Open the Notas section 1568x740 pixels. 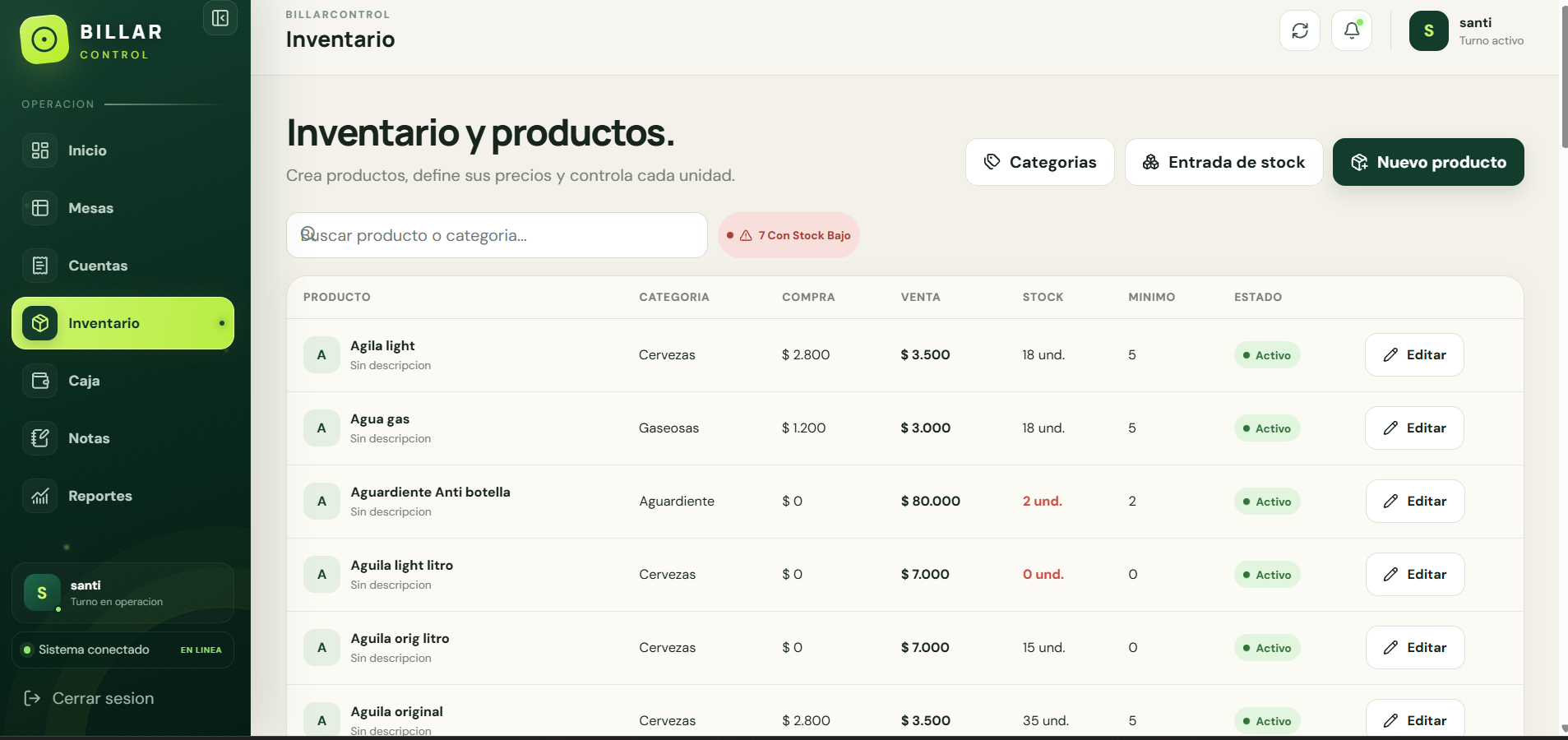(x=123, y=438)
